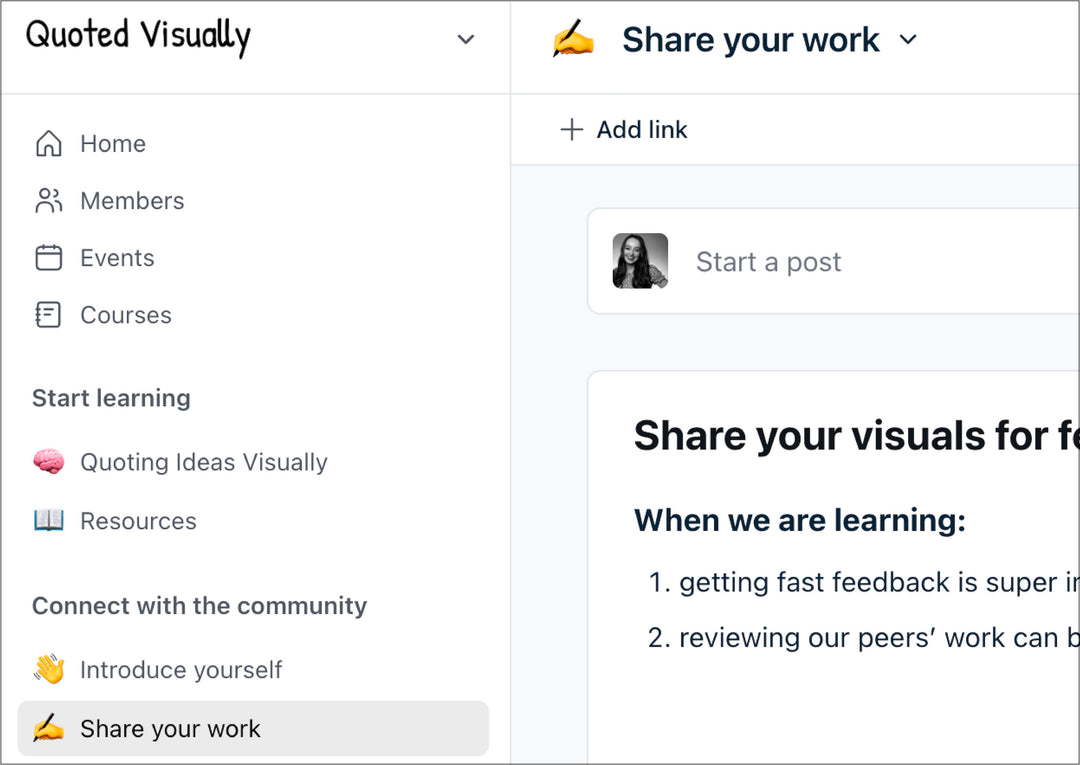The image size is (1080, 765).
Task: Click the Add link button
Action: point(622,129)
